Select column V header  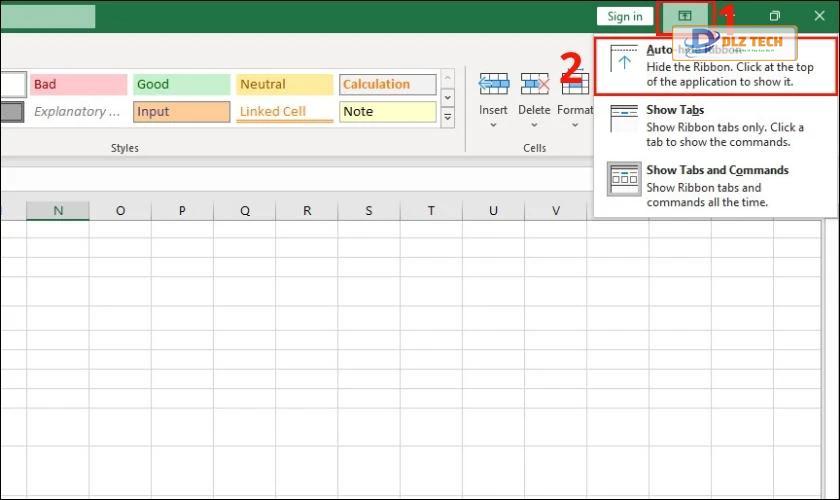[x=556, y=211]
